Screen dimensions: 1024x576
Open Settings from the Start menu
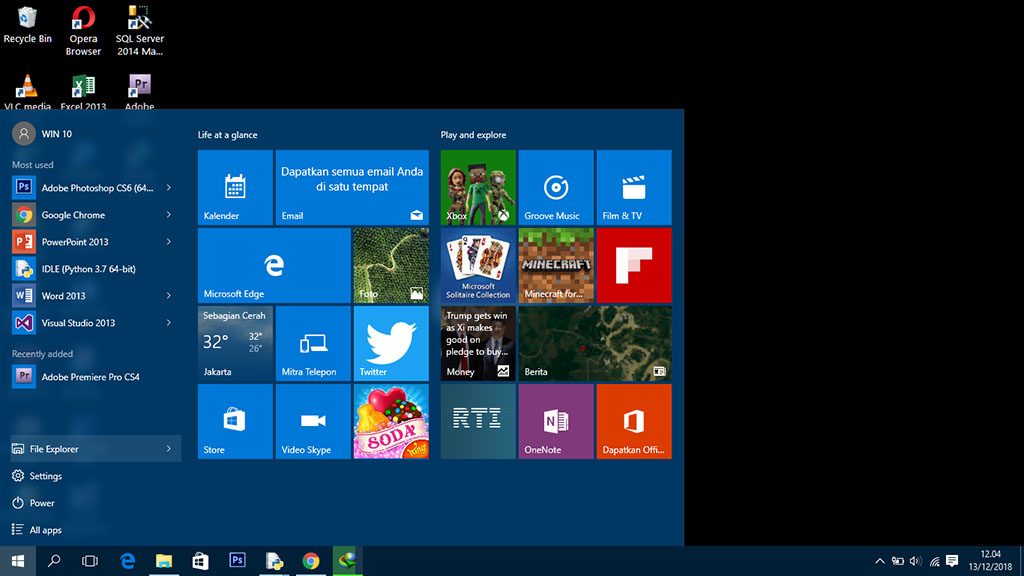tap(45, 476)
